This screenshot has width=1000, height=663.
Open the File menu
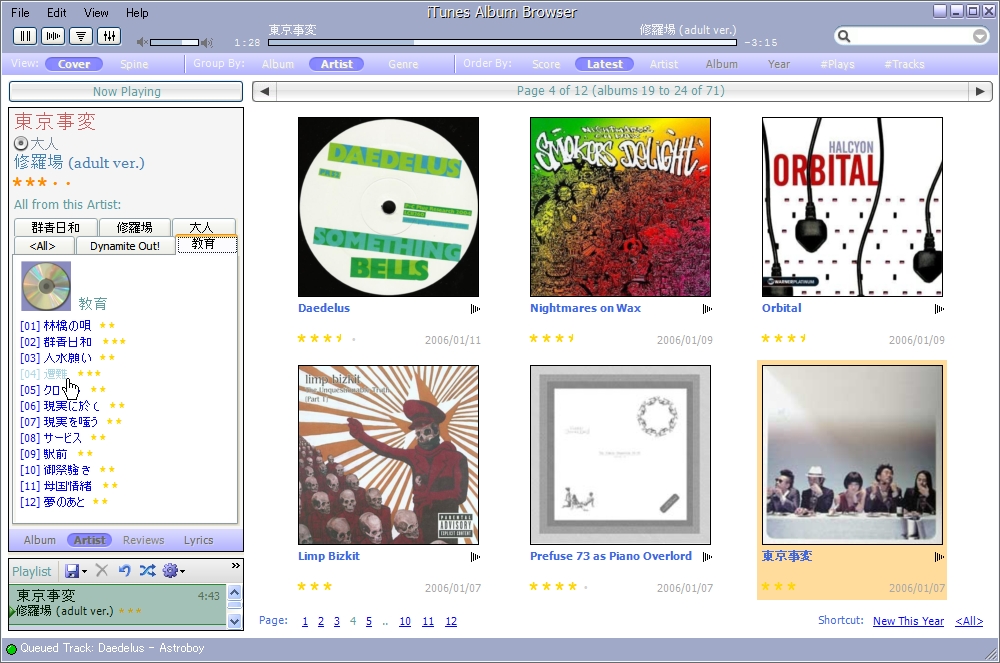(20, 12)
